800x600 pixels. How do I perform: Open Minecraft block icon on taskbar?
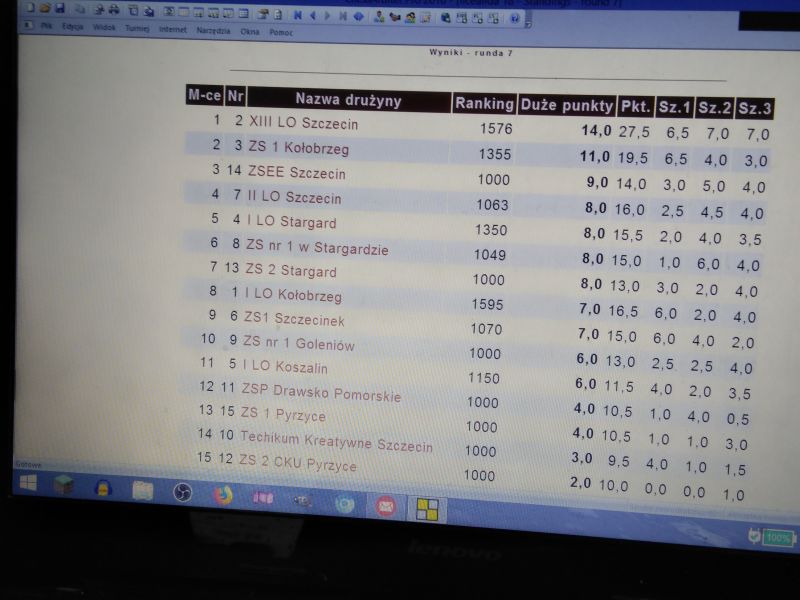point(64,485)
